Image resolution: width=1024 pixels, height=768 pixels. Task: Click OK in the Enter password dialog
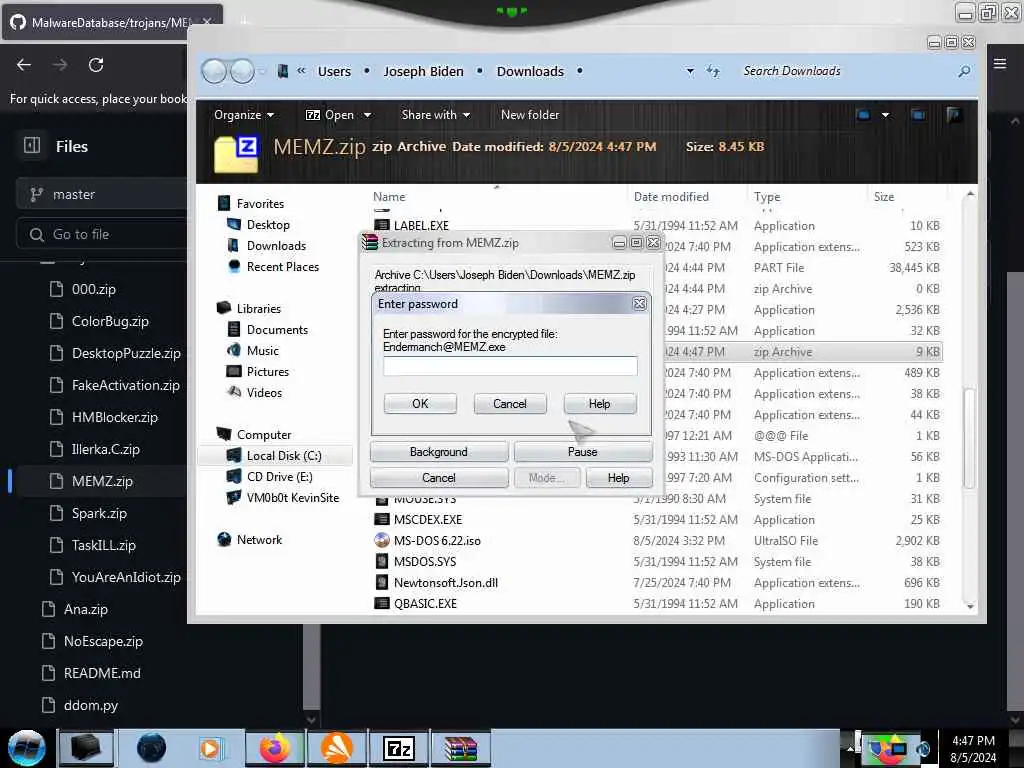click(x=420, y=404)
